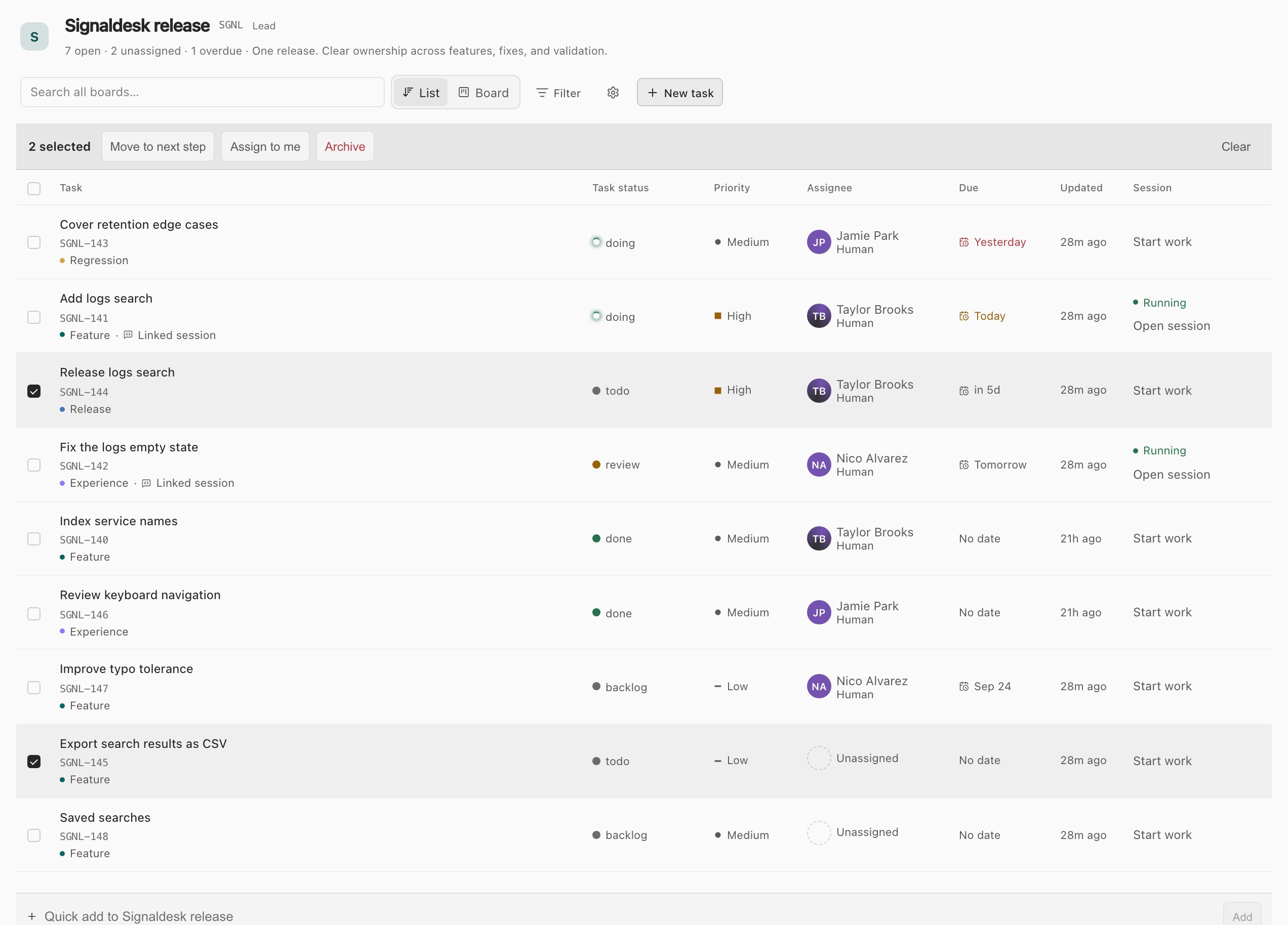
Task: Uncheck the Release logs search checkbox
Action: (34, 391)
